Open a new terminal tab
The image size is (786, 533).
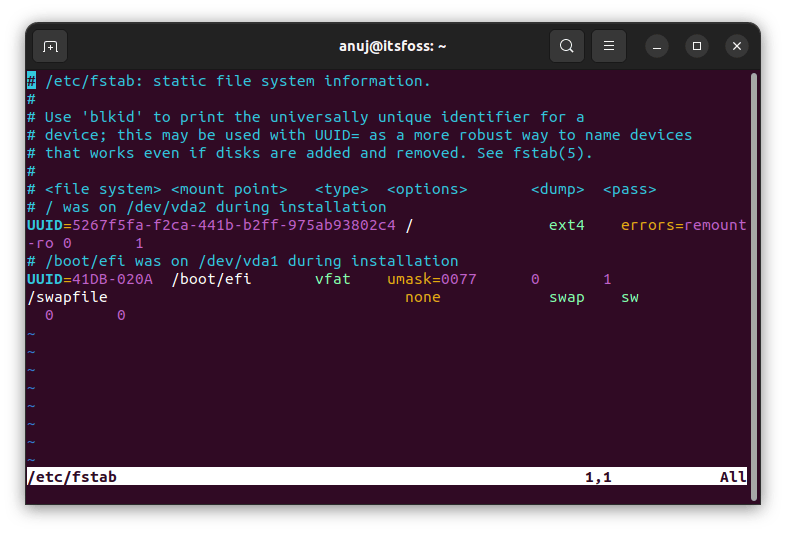[50, 46]
